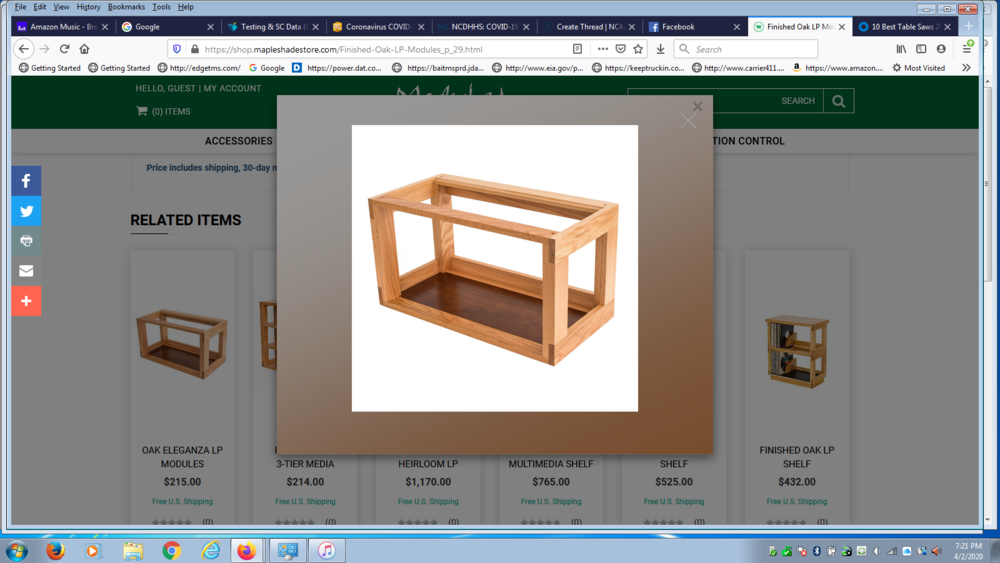1000x563 pixels.
Task: Share page via Twitter sidebar icon
Action: pos(26,211)
